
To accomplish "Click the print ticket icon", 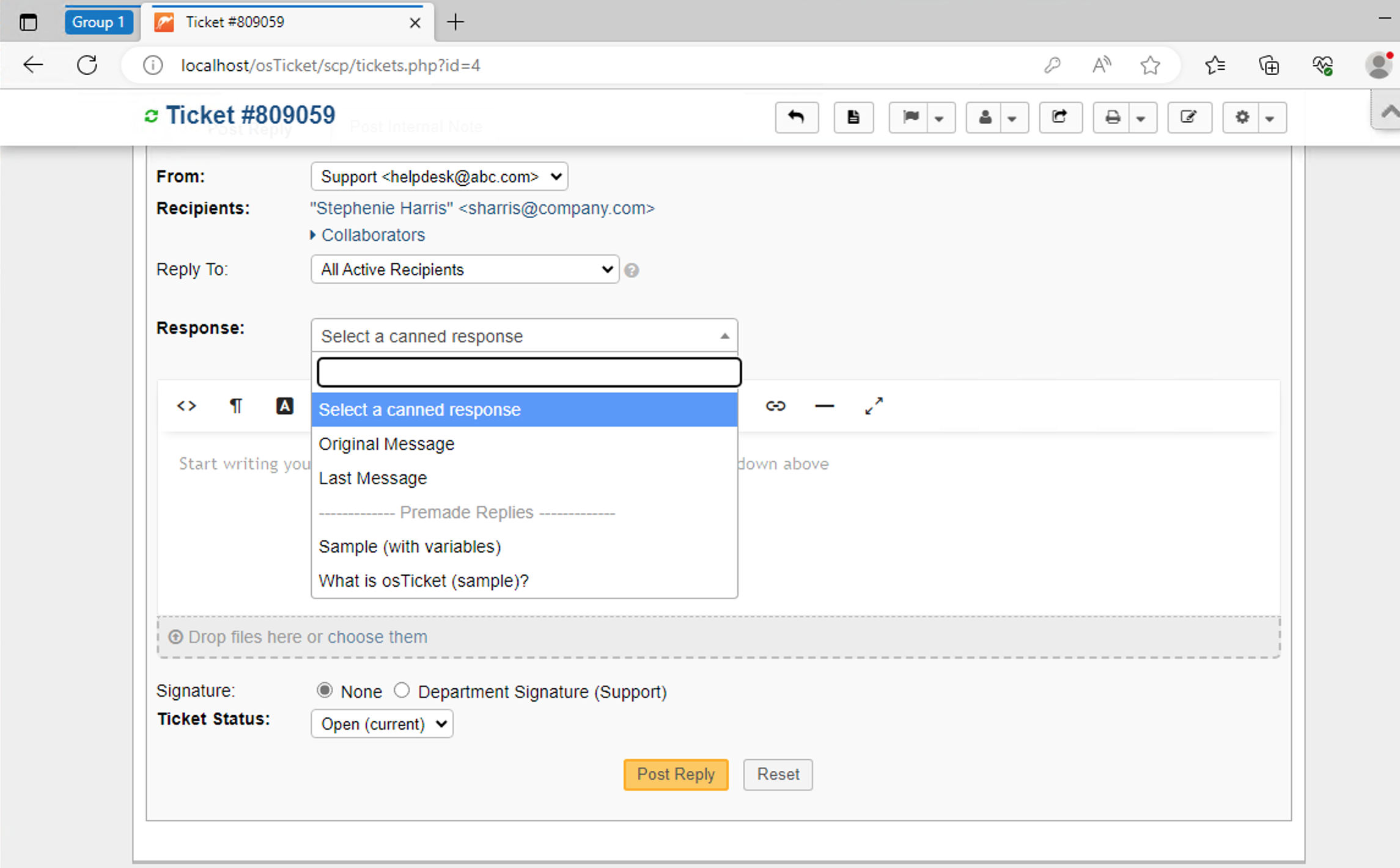I will click(1113, 117).
